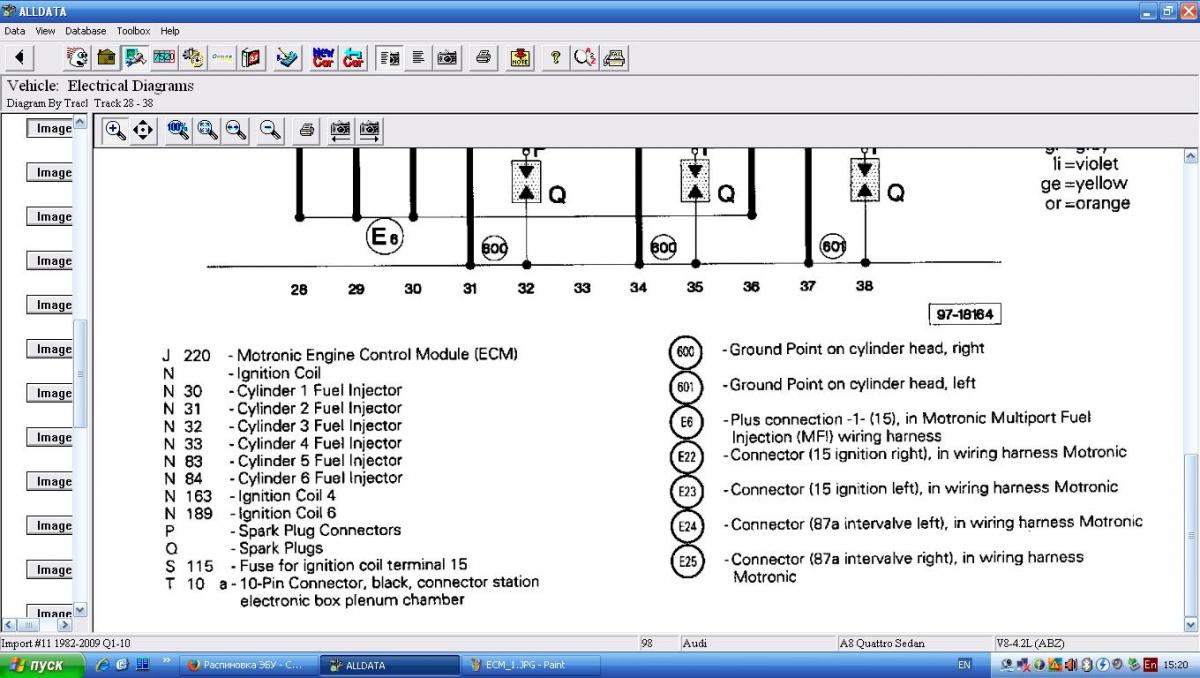Click the left panel scroll-up arrow
Screen dimensions: 1200x678
point(81,122)
